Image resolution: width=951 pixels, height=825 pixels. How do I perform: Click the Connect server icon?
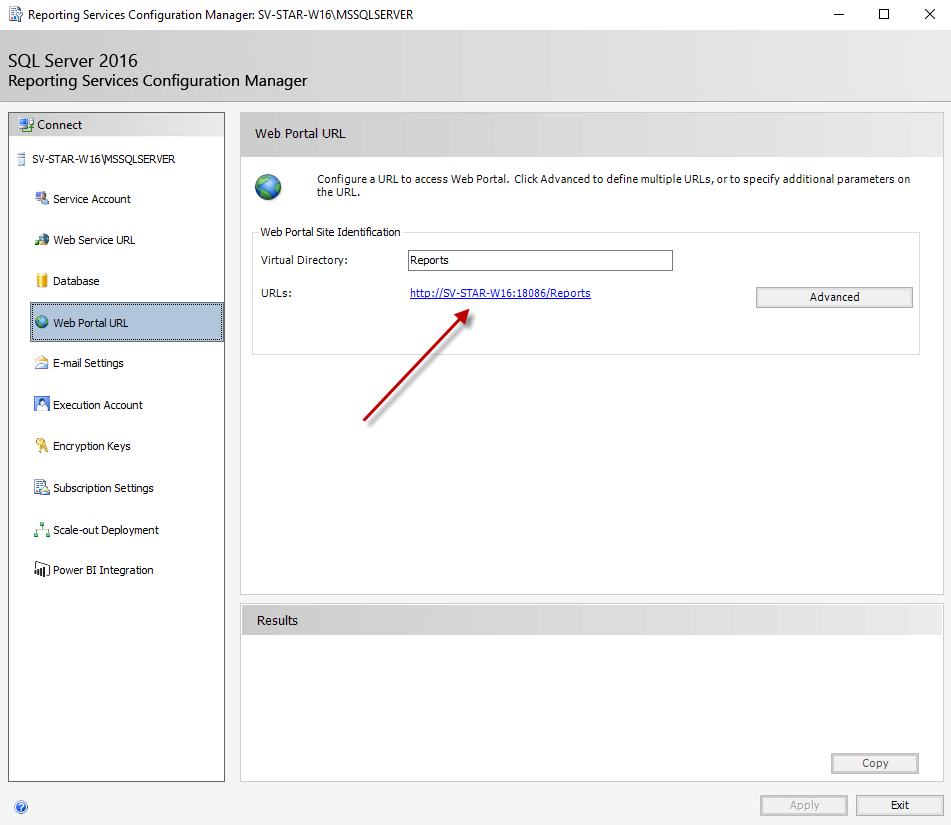(26, 125)
